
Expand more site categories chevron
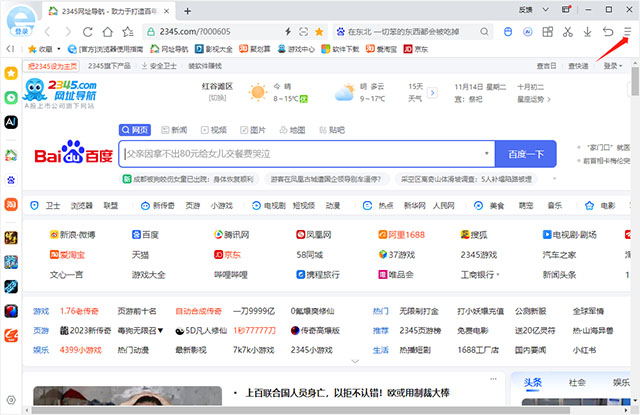353,360
